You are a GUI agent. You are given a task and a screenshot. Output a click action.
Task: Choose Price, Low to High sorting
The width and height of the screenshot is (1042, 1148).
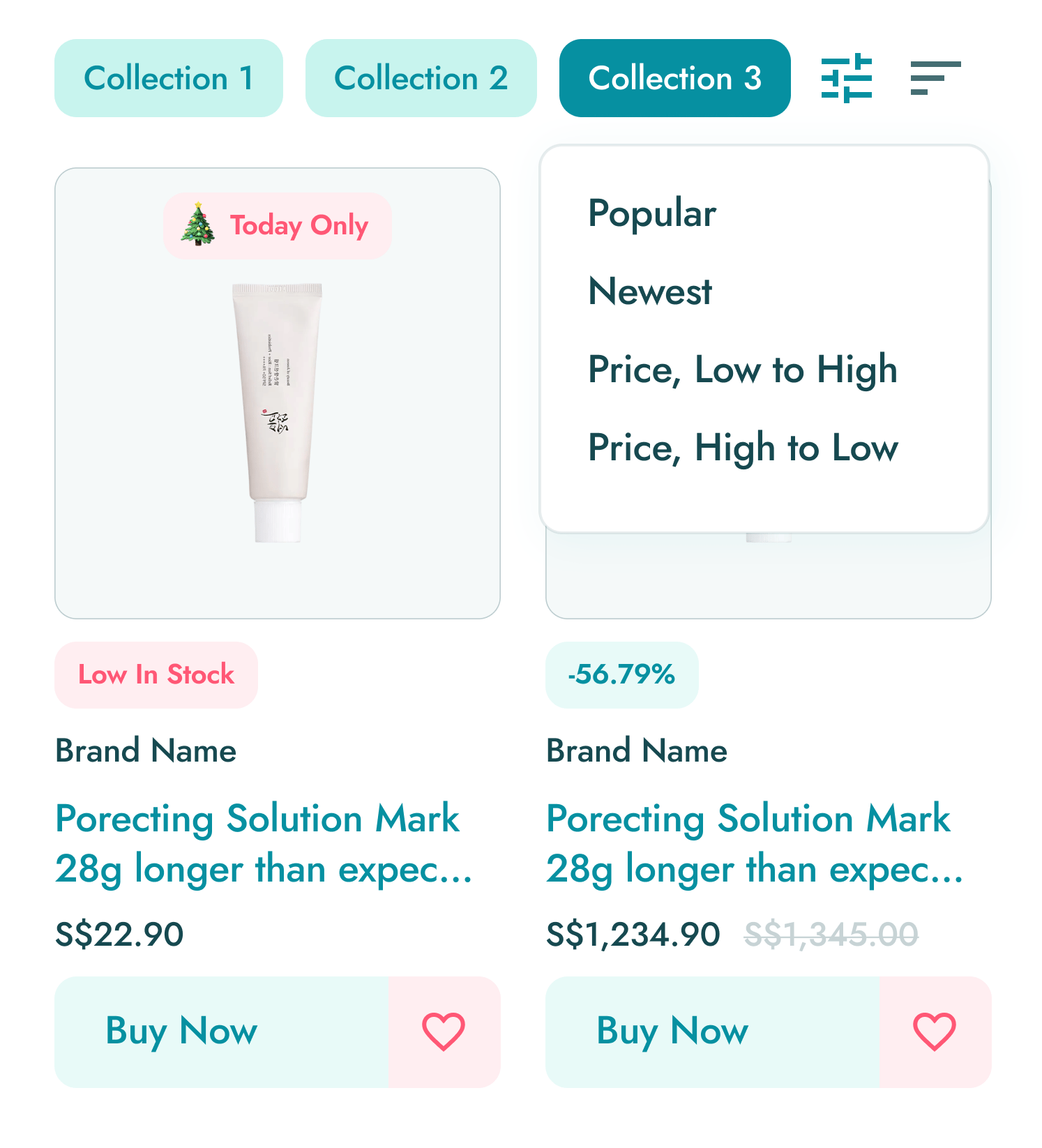tap(742, 370)
